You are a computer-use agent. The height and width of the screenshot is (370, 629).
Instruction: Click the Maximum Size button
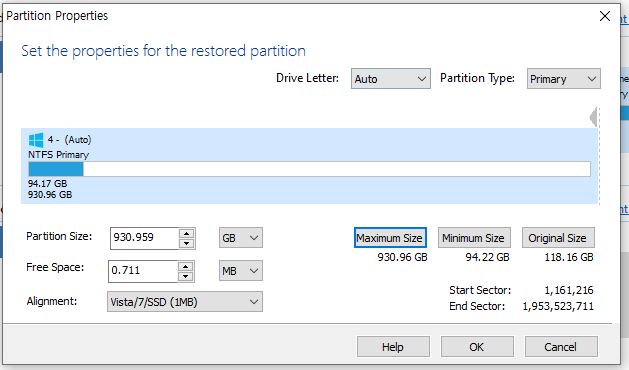(x=390, y=238)
